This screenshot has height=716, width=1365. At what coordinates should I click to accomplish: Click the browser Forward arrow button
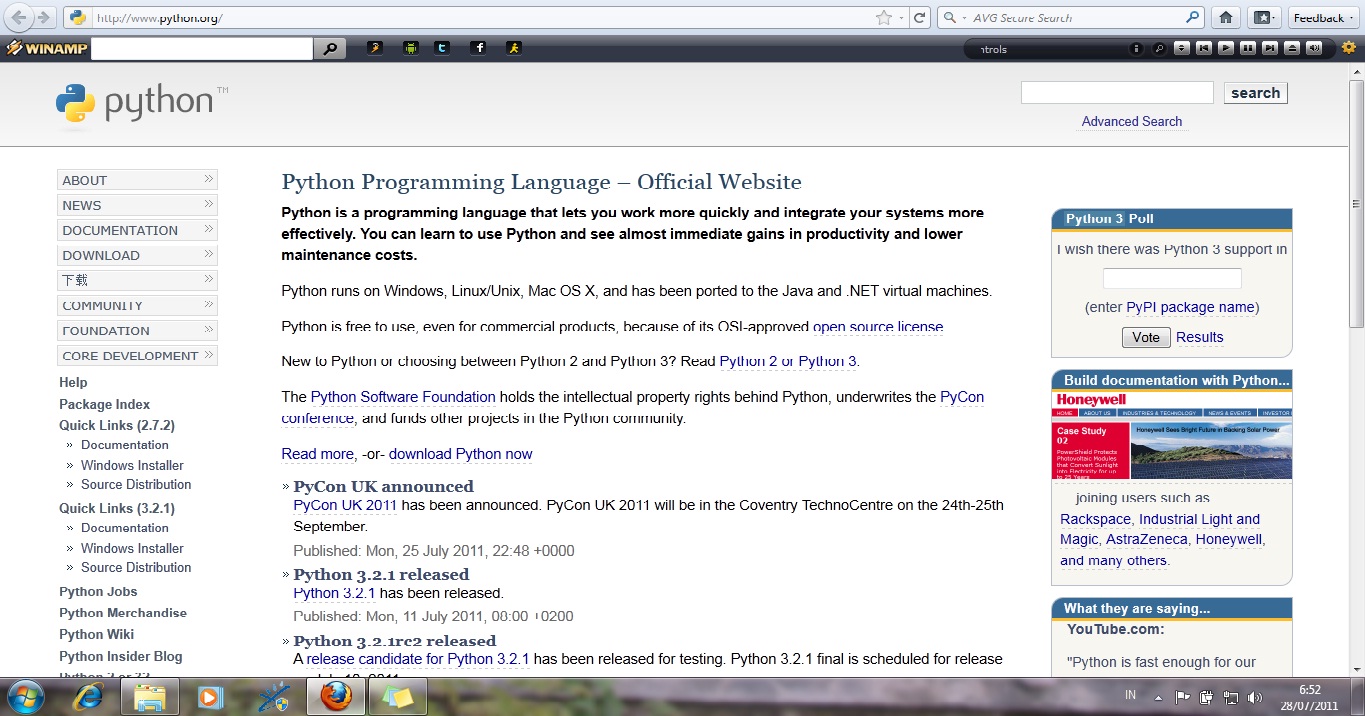[x=44, y=18]
